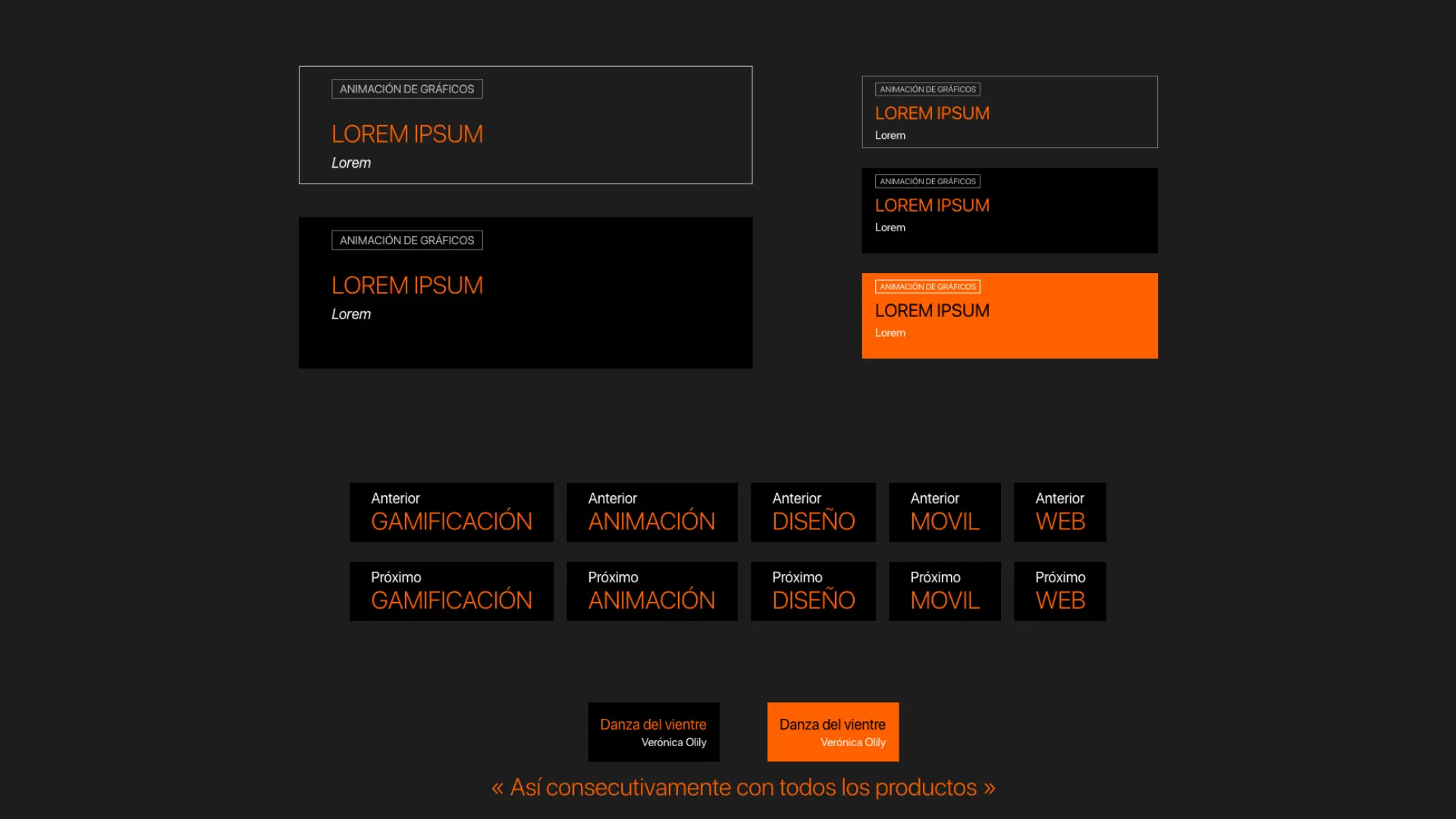Click LOREM IPSUM title in large black card

coord(407,286)
